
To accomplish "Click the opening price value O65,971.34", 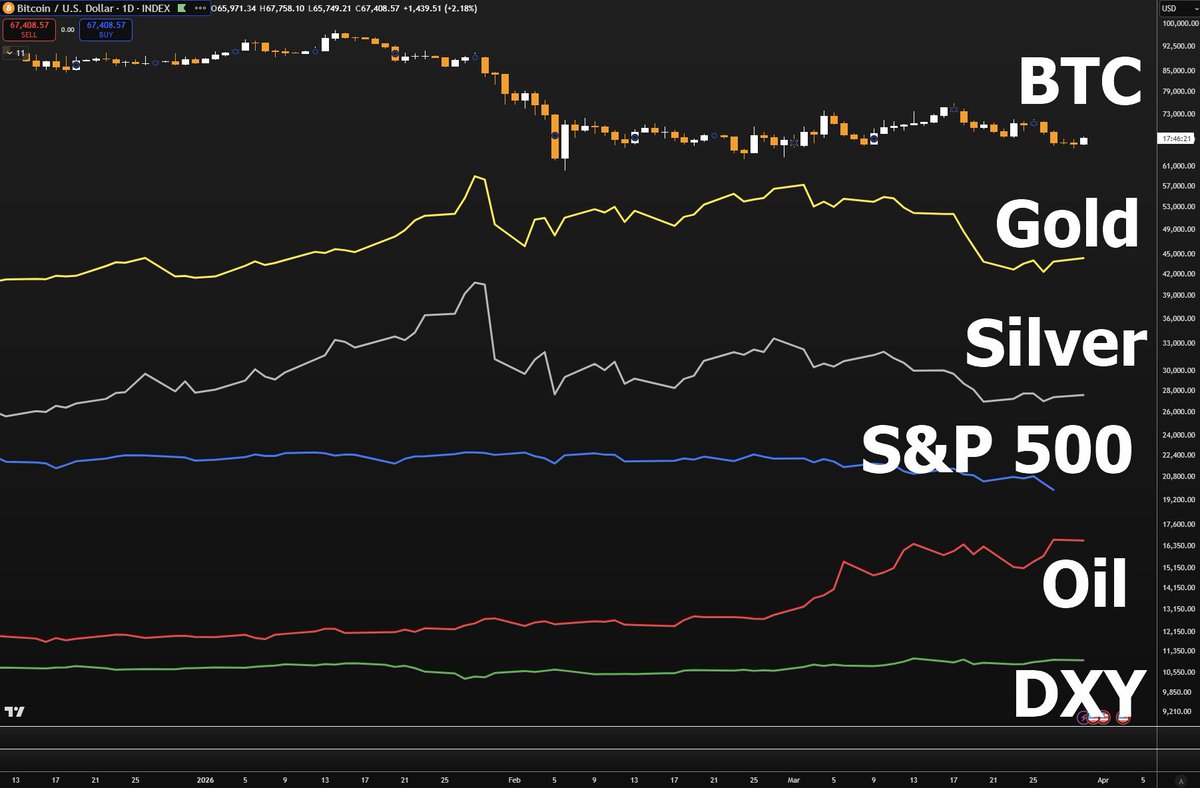I will (234, 8).
